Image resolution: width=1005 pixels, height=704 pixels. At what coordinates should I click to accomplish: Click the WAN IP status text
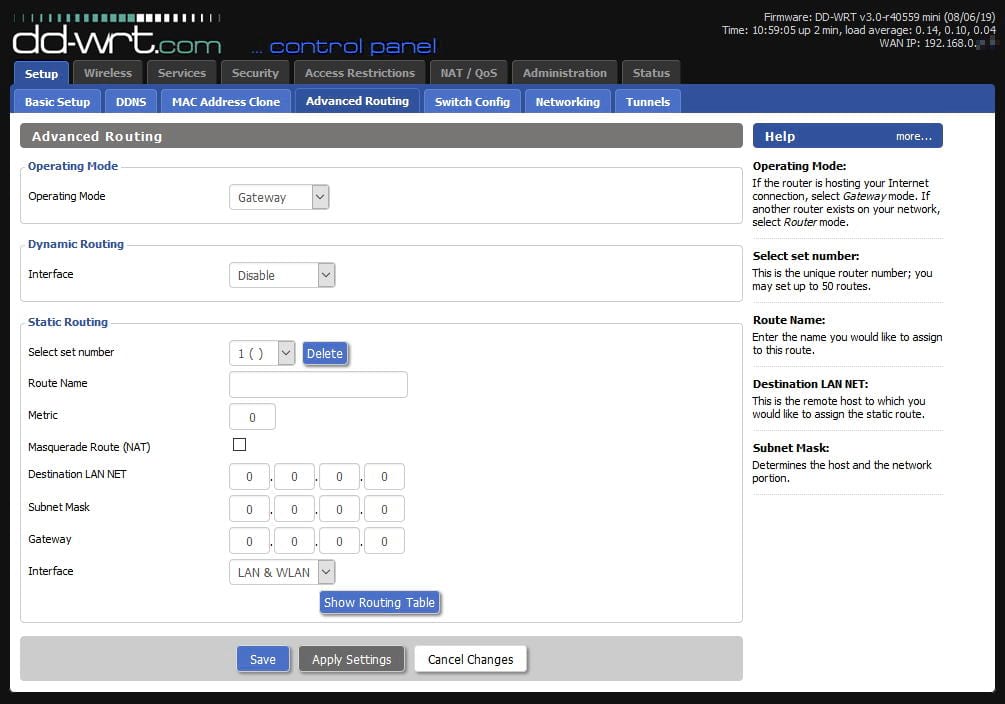(937, 43)
